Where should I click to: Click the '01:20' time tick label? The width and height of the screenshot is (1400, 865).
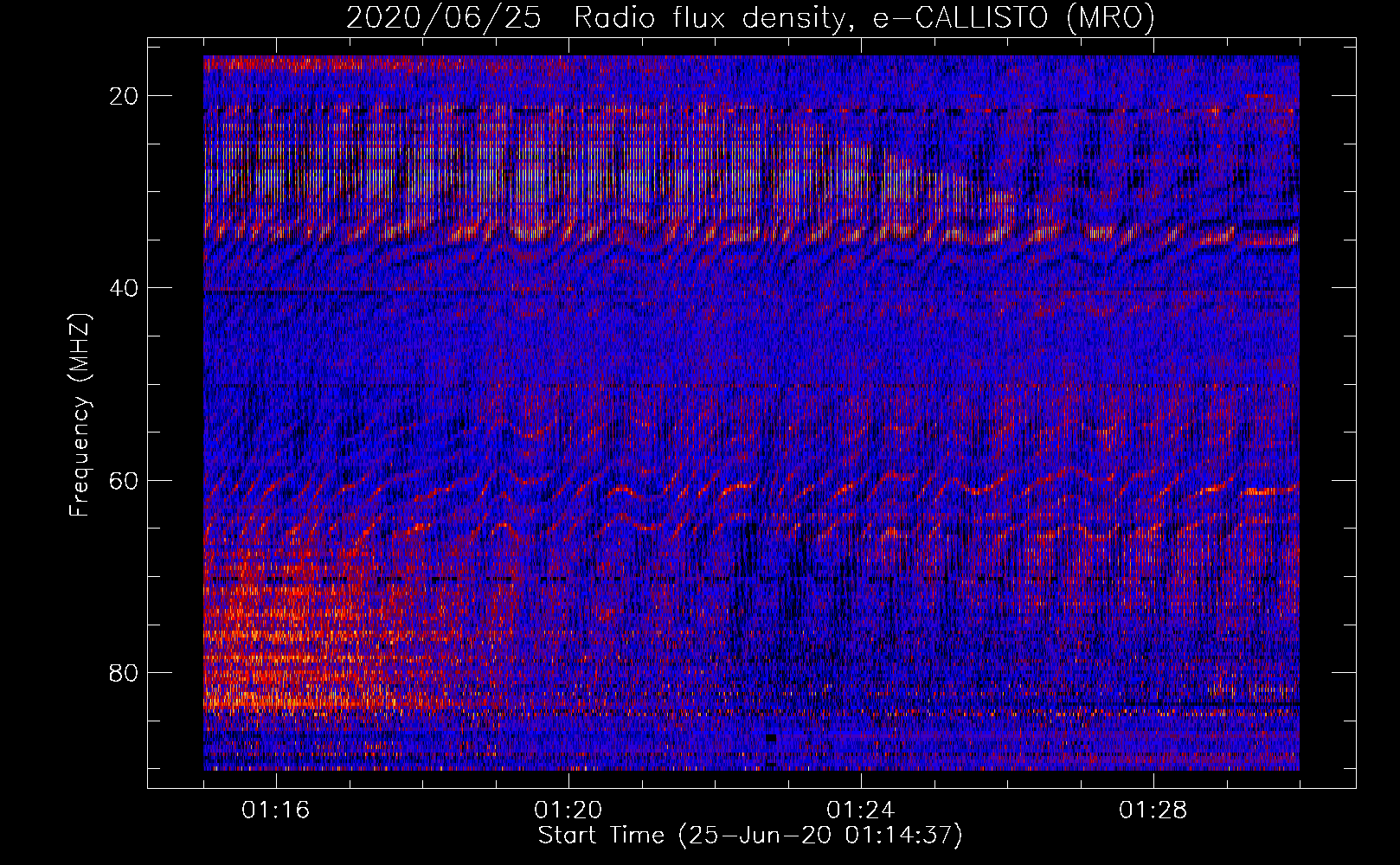[568, 811]
